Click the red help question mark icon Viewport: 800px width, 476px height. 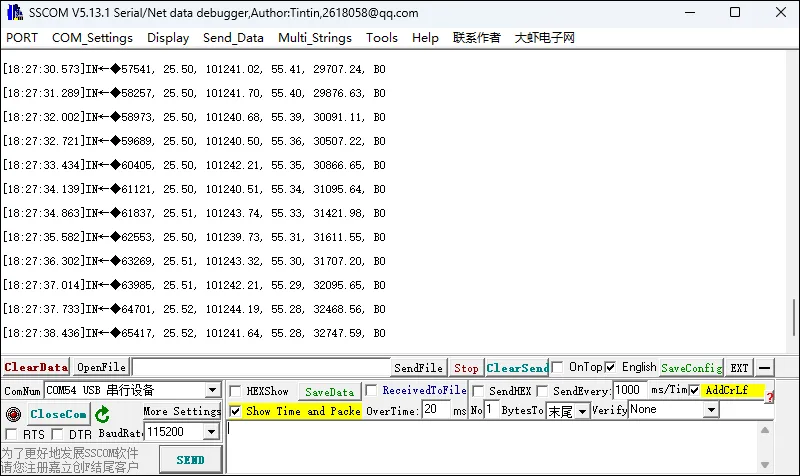(769, 397)
